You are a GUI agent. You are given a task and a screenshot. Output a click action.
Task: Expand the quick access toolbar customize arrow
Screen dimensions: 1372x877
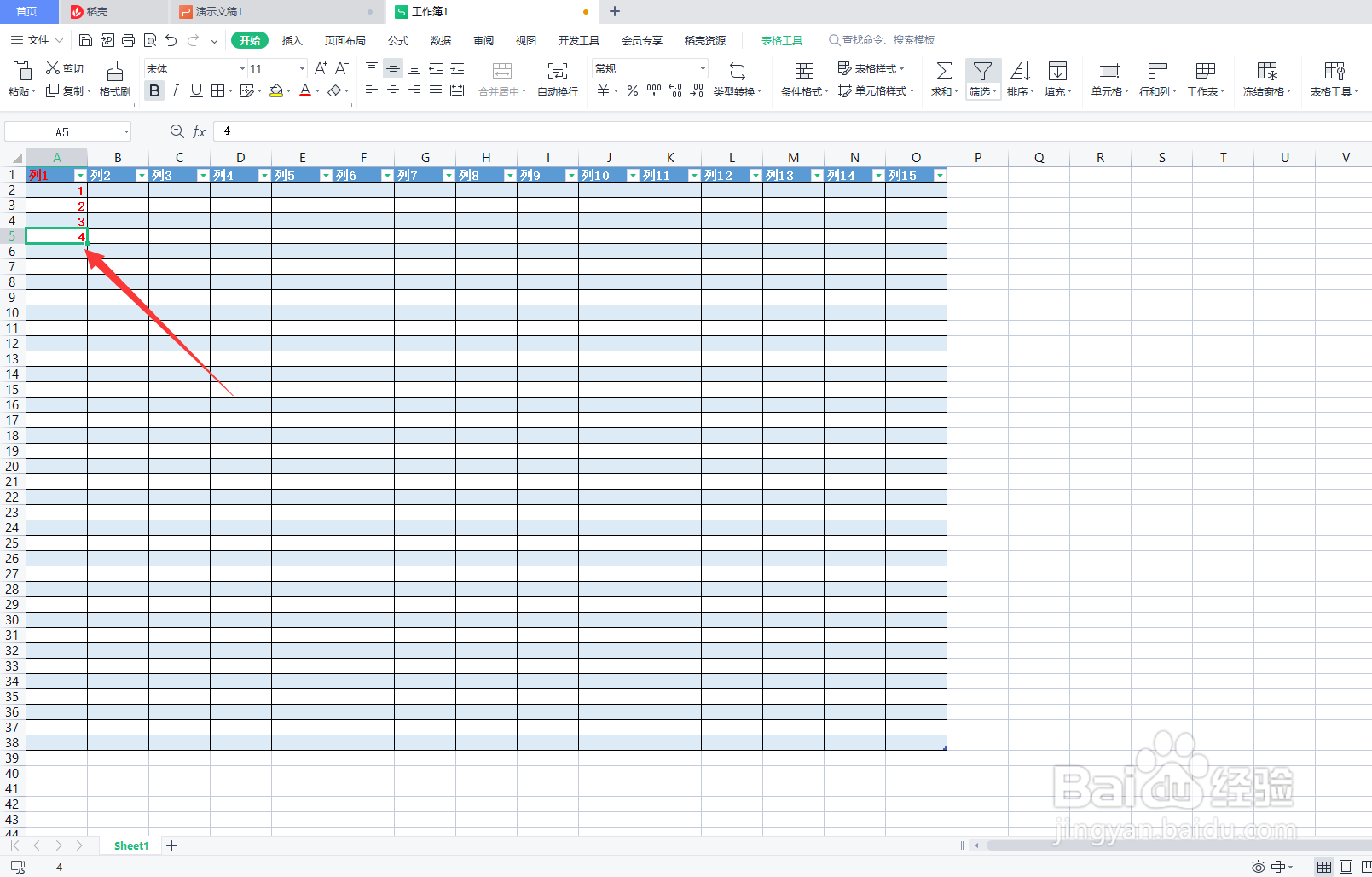pyautogui.click(x=214, y=40)
